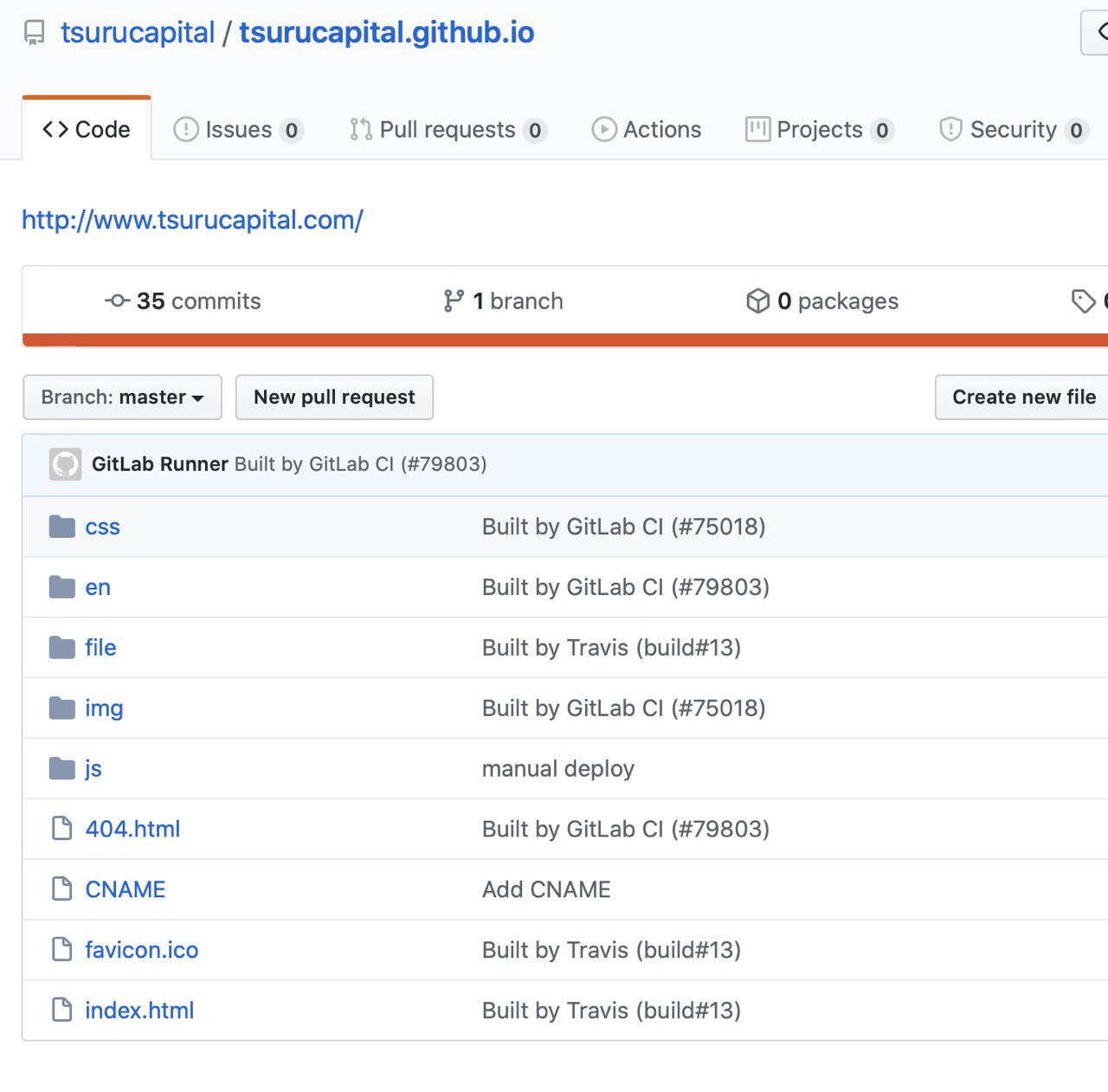Open index.html row Travis commit message

[x=612, y=1011]
